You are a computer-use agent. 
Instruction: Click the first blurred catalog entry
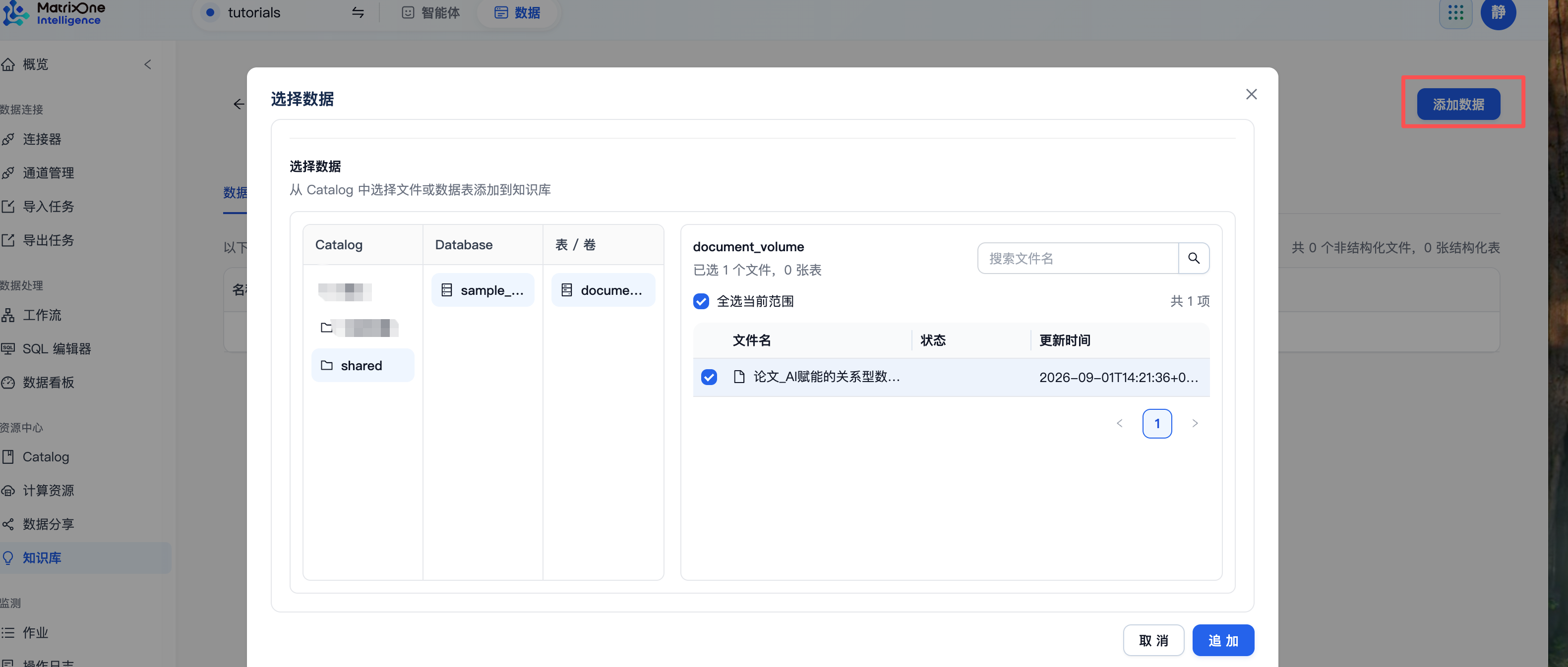pyautogui.click(x=345, y=292)
